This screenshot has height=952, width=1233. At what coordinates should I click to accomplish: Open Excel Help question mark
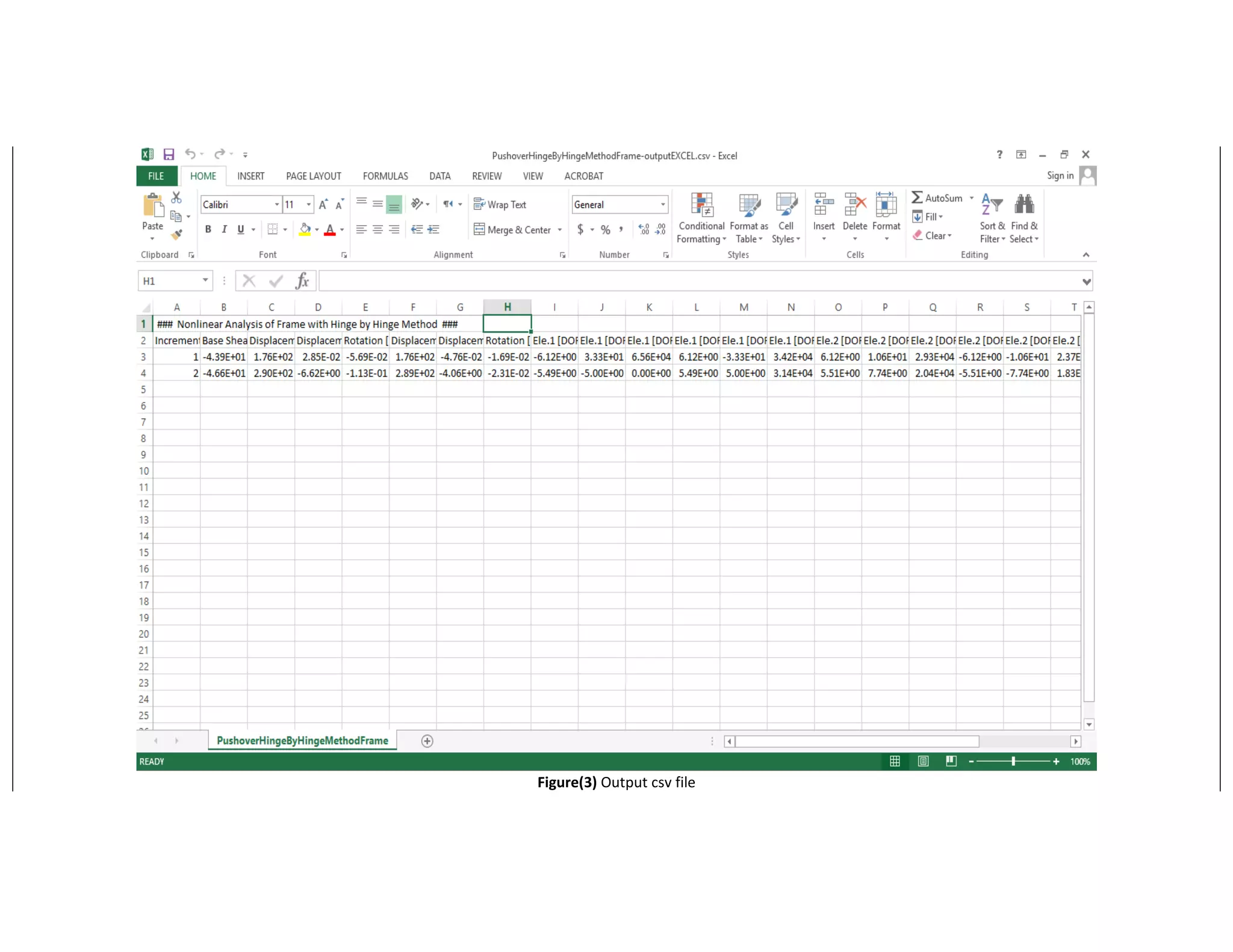(x=999, y=155)
